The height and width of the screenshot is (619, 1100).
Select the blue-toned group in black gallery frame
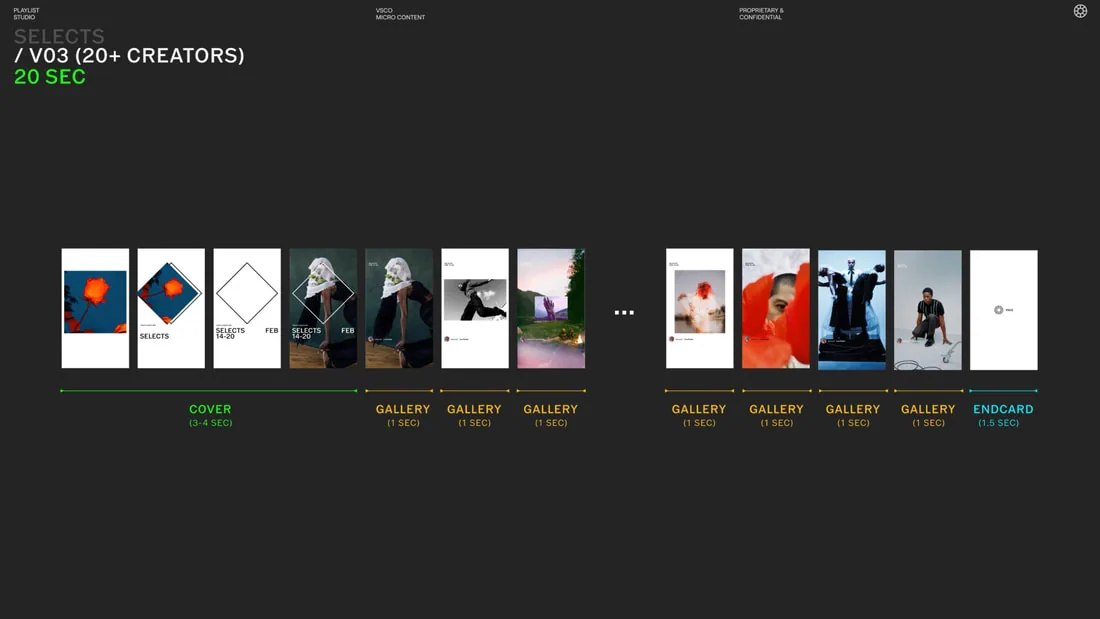tap(852, 310)
